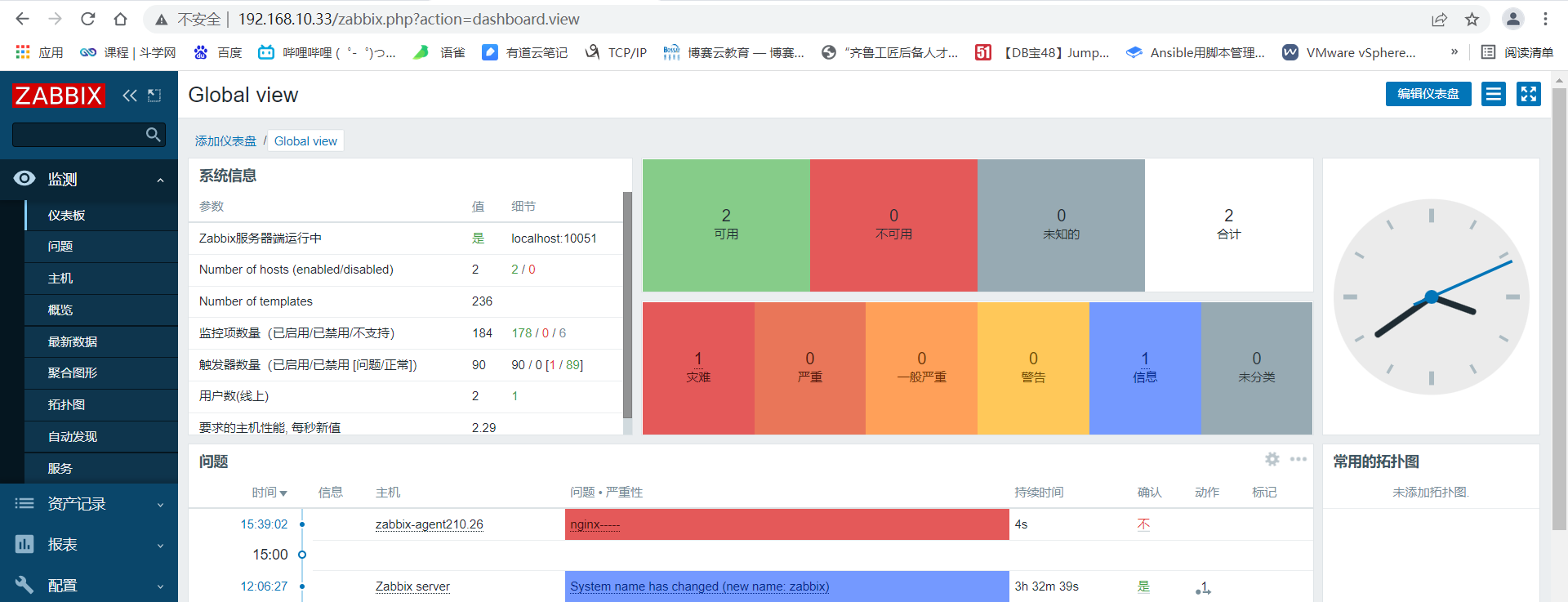The image size is (1568, 602).
Task: Open host zabbix-agent210.26 link
Action: click(430, 524)
